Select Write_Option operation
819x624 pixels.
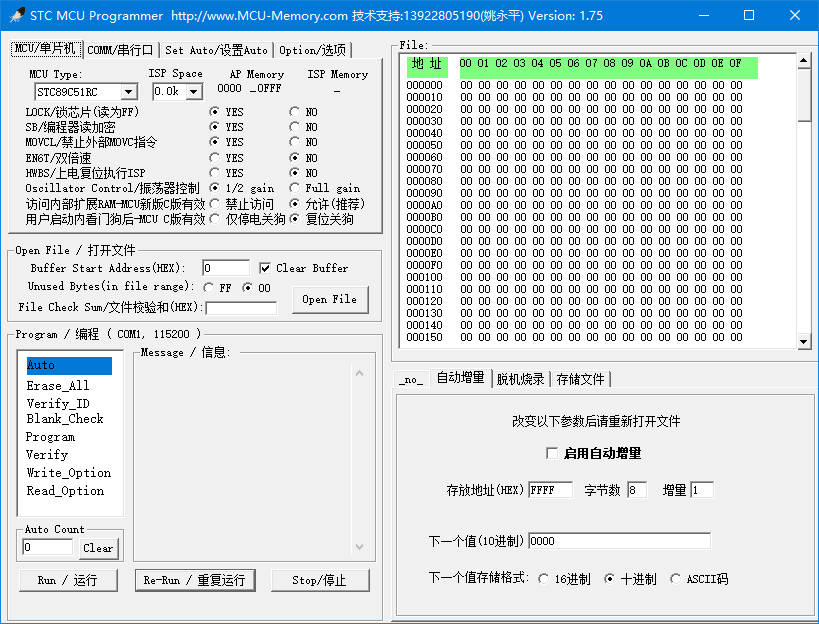coord(68,473)
